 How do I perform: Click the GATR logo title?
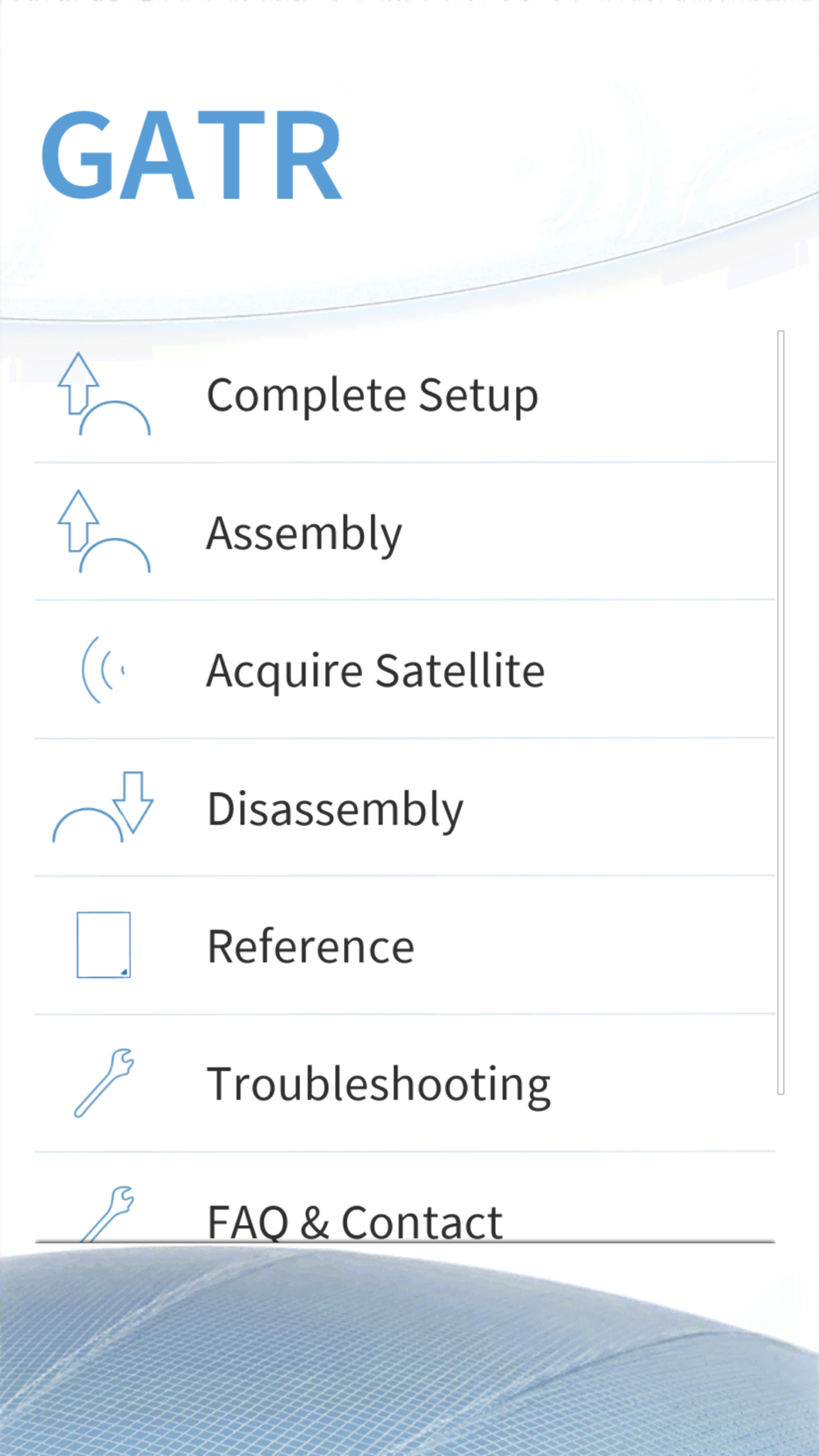[191, 156]
